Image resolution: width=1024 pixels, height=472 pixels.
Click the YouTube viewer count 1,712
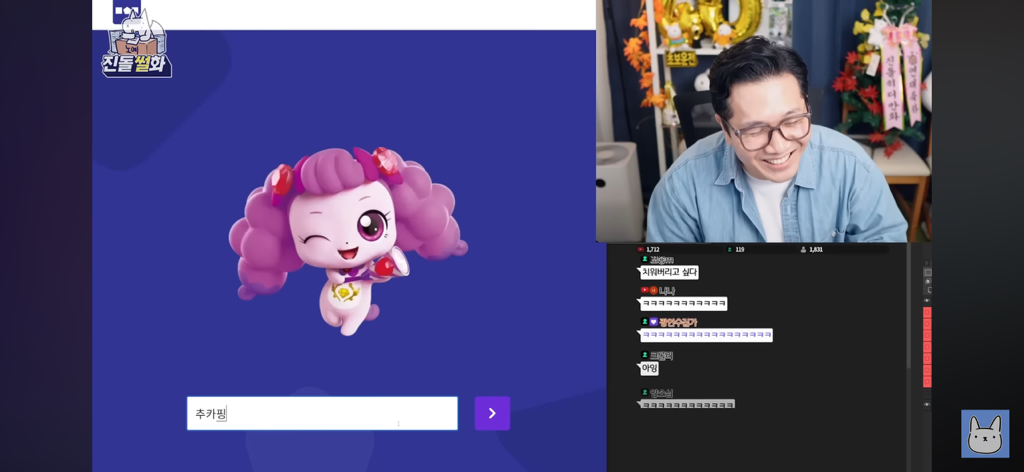[653, 249]
